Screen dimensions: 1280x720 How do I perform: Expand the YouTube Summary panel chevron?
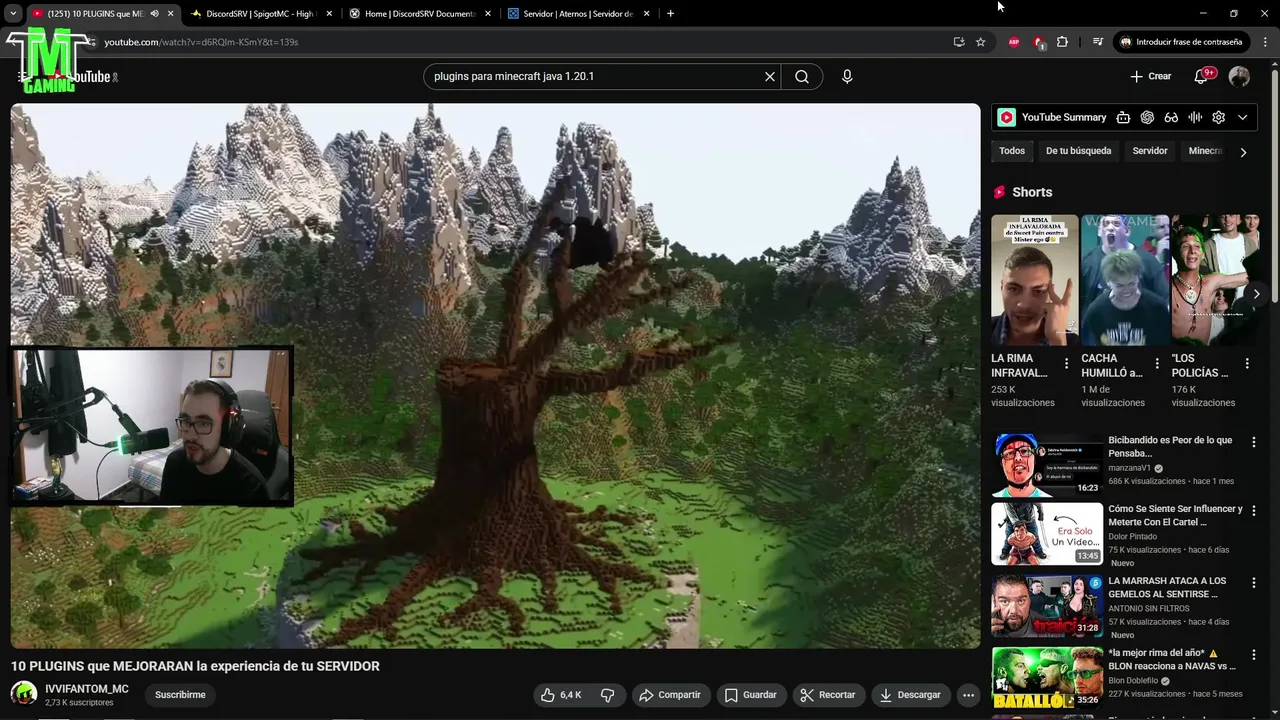click(1243, 117)
